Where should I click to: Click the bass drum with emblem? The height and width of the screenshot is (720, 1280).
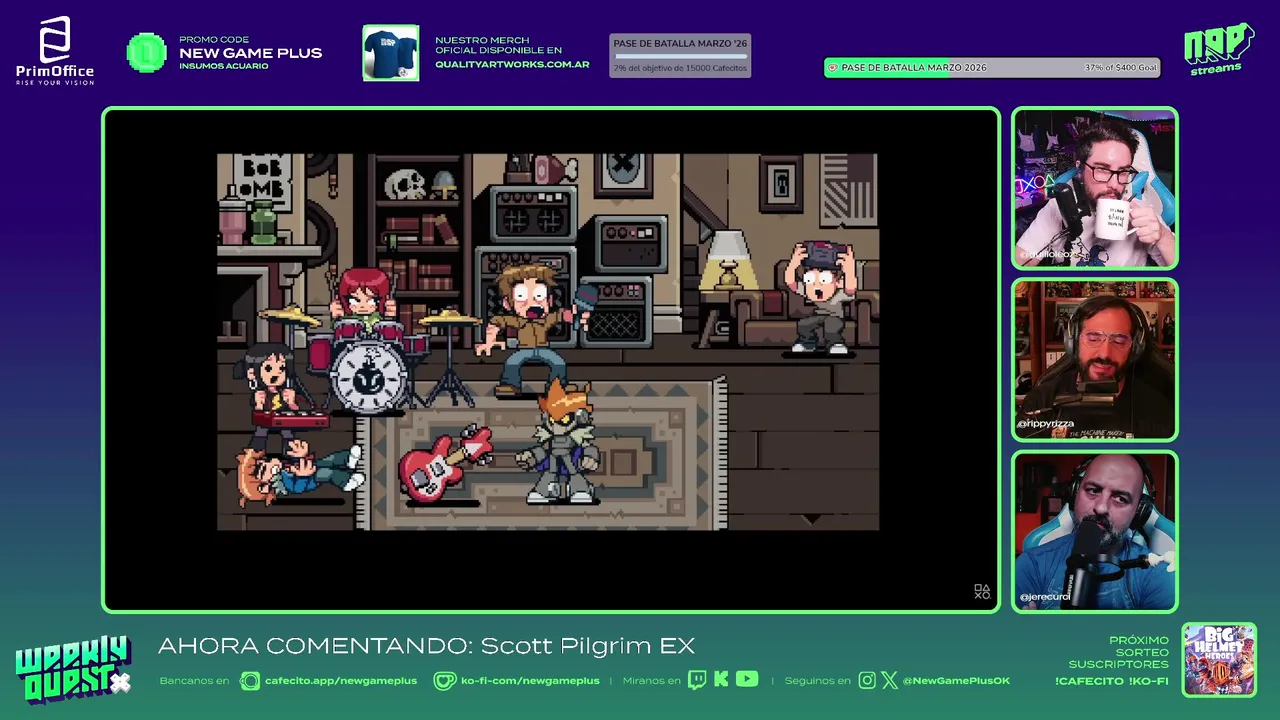click(369, 375)
